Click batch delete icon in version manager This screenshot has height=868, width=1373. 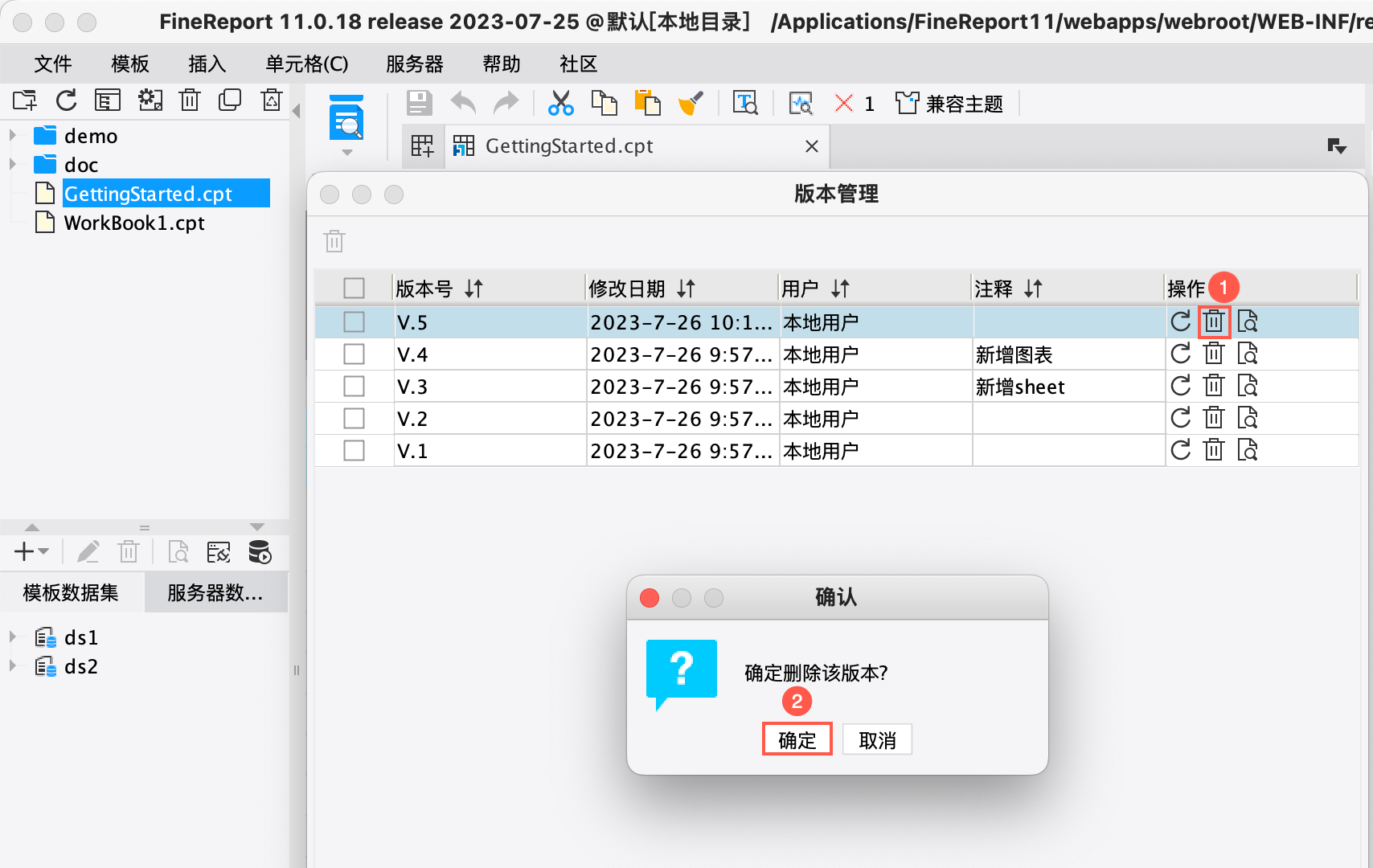coord(334,241)
